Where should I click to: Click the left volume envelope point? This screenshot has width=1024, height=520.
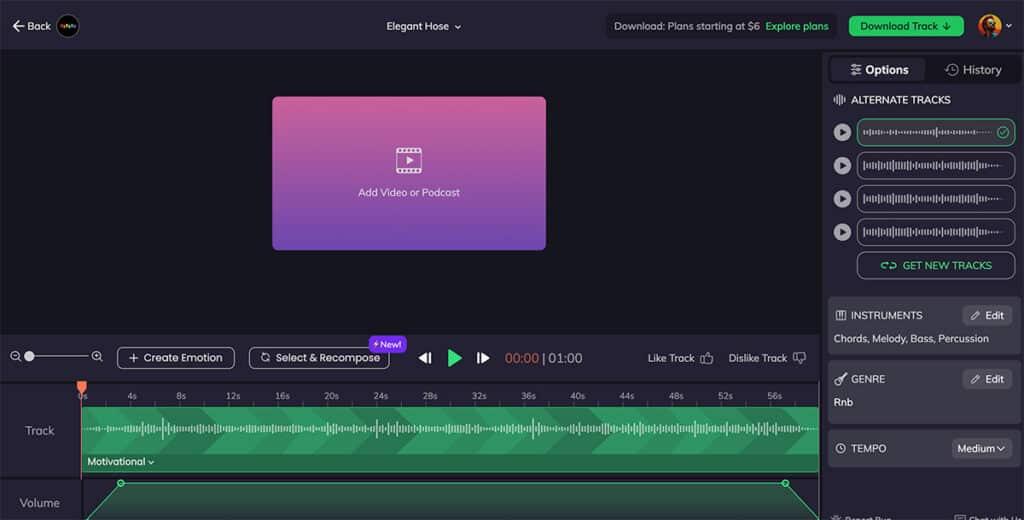click(121, 483)
